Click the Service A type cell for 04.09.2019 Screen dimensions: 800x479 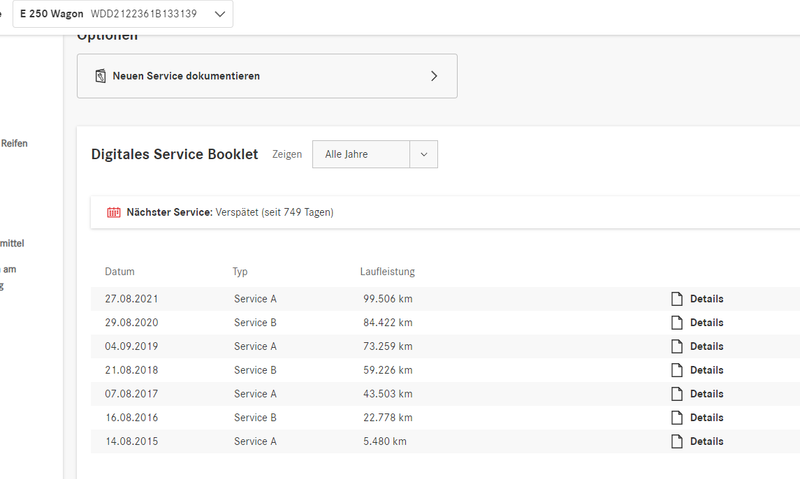point(255,346)
